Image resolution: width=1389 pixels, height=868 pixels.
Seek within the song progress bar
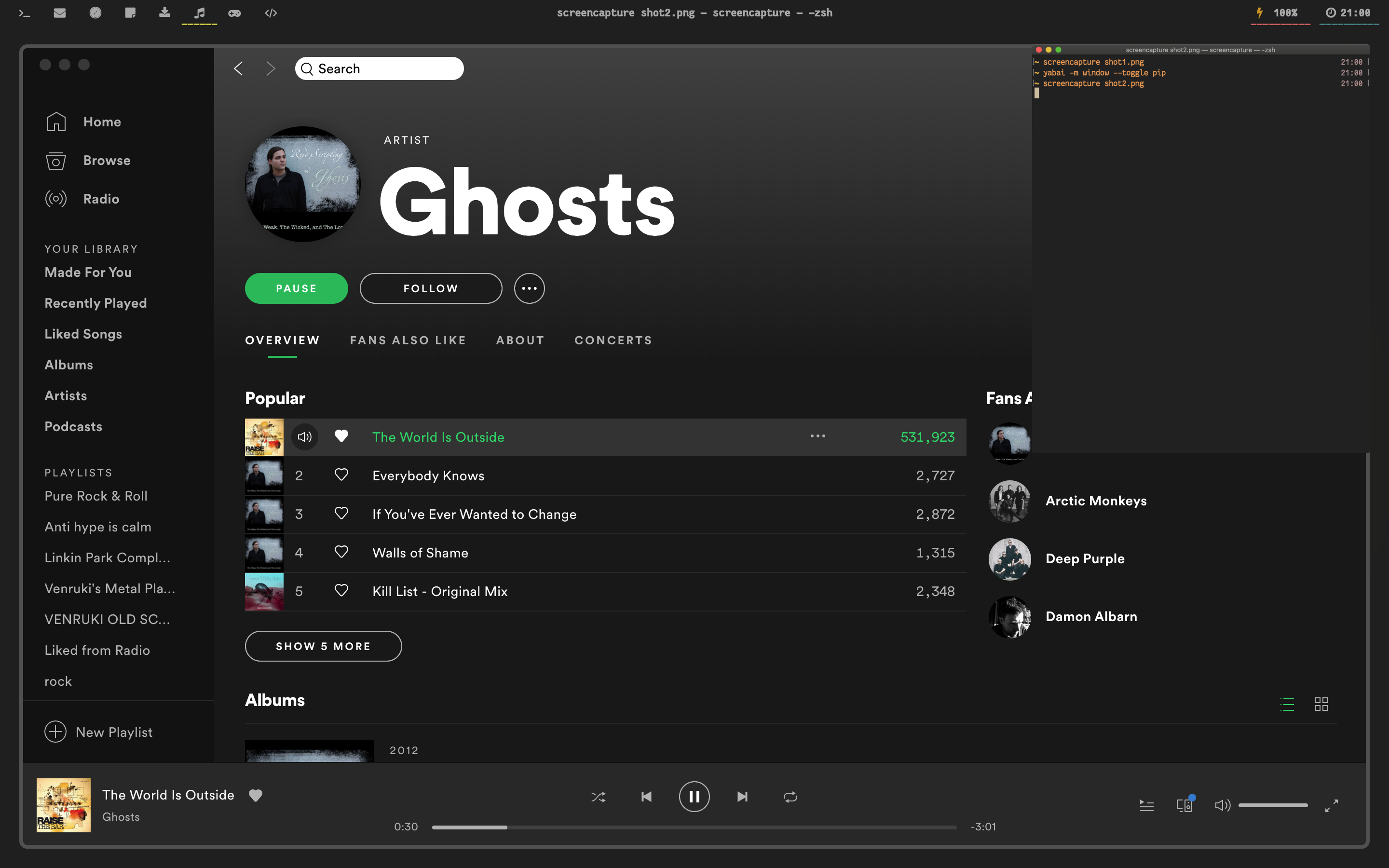(x=694, y=827)
